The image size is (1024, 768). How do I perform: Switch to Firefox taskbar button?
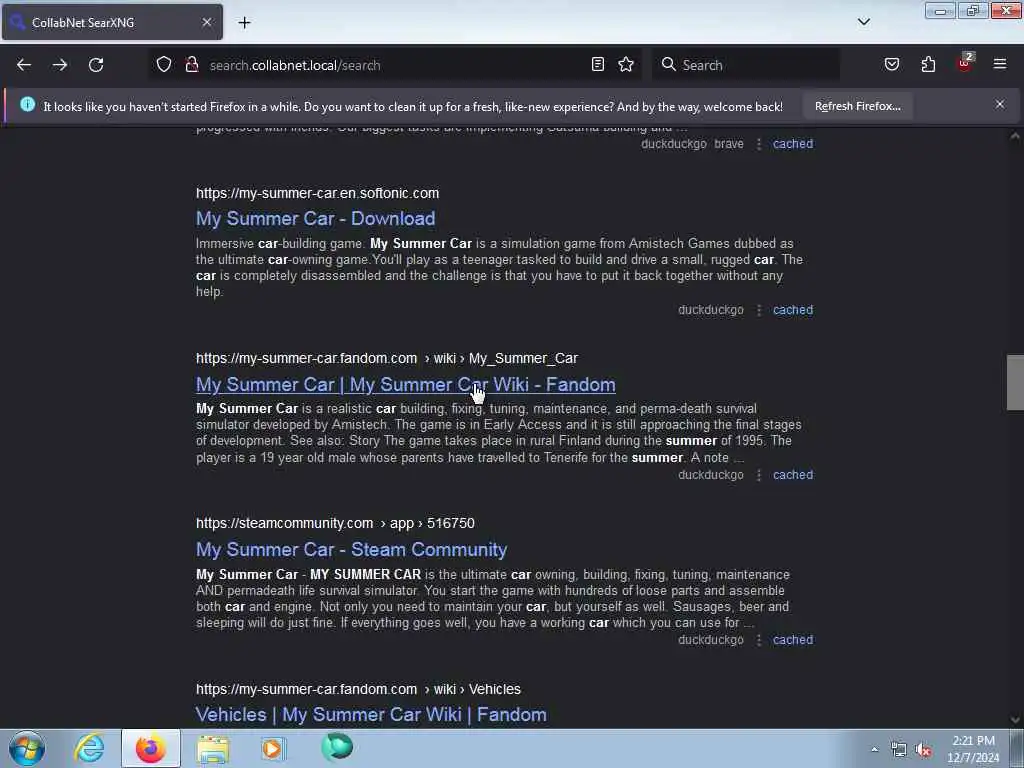coord(151,748)
